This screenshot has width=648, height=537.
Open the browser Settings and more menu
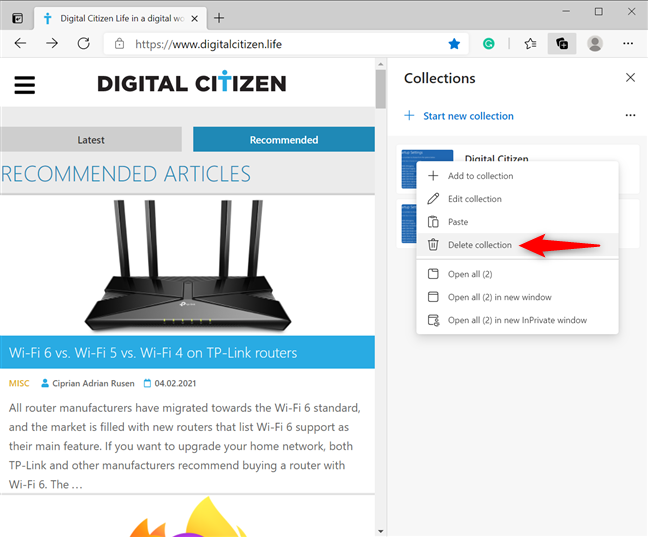tap(628, 43)
